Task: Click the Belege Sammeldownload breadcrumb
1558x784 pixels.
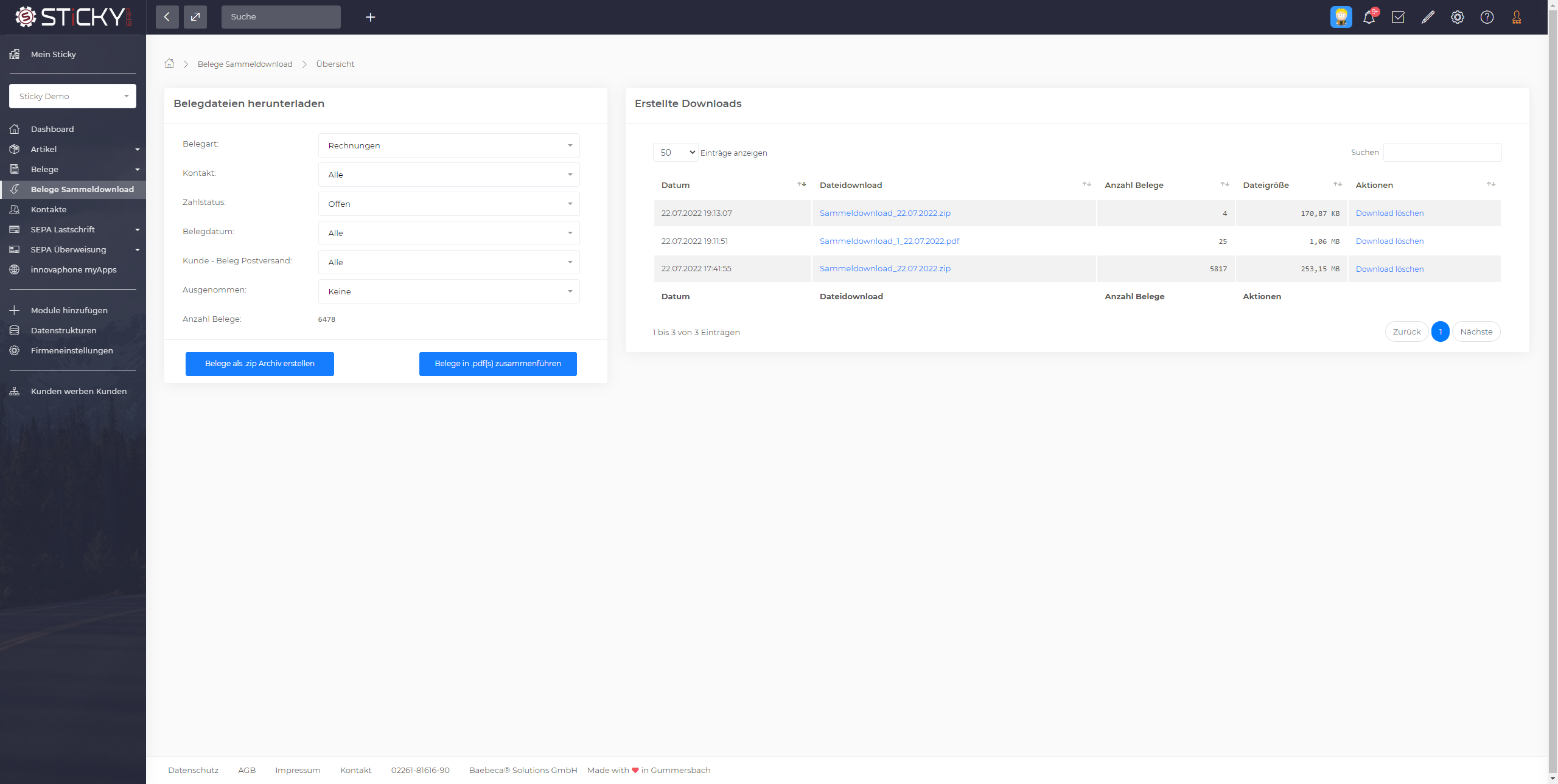Action: click(x=245, y=64)
